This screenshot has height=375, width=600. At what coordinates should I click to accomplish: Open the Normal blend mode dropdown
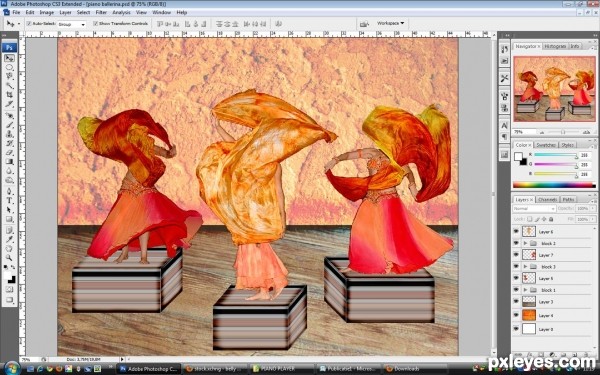534,209
